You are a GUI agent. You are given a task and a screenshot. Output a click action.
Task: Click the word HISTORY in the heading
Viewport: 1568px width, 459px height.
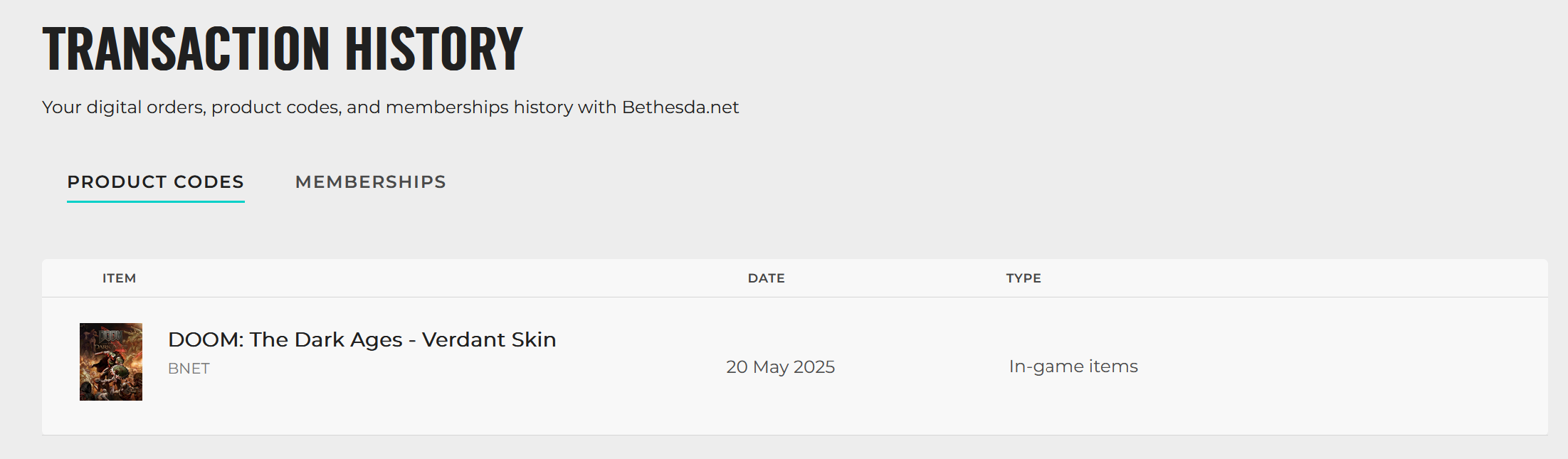click(434, 48)
